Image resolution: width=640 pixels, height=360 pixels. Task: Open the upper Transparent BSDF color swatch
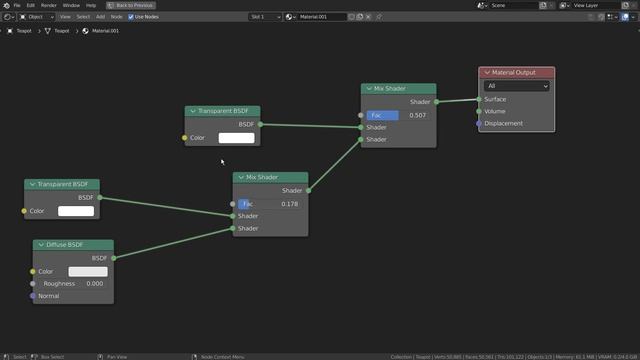click(x=236, y=138)
